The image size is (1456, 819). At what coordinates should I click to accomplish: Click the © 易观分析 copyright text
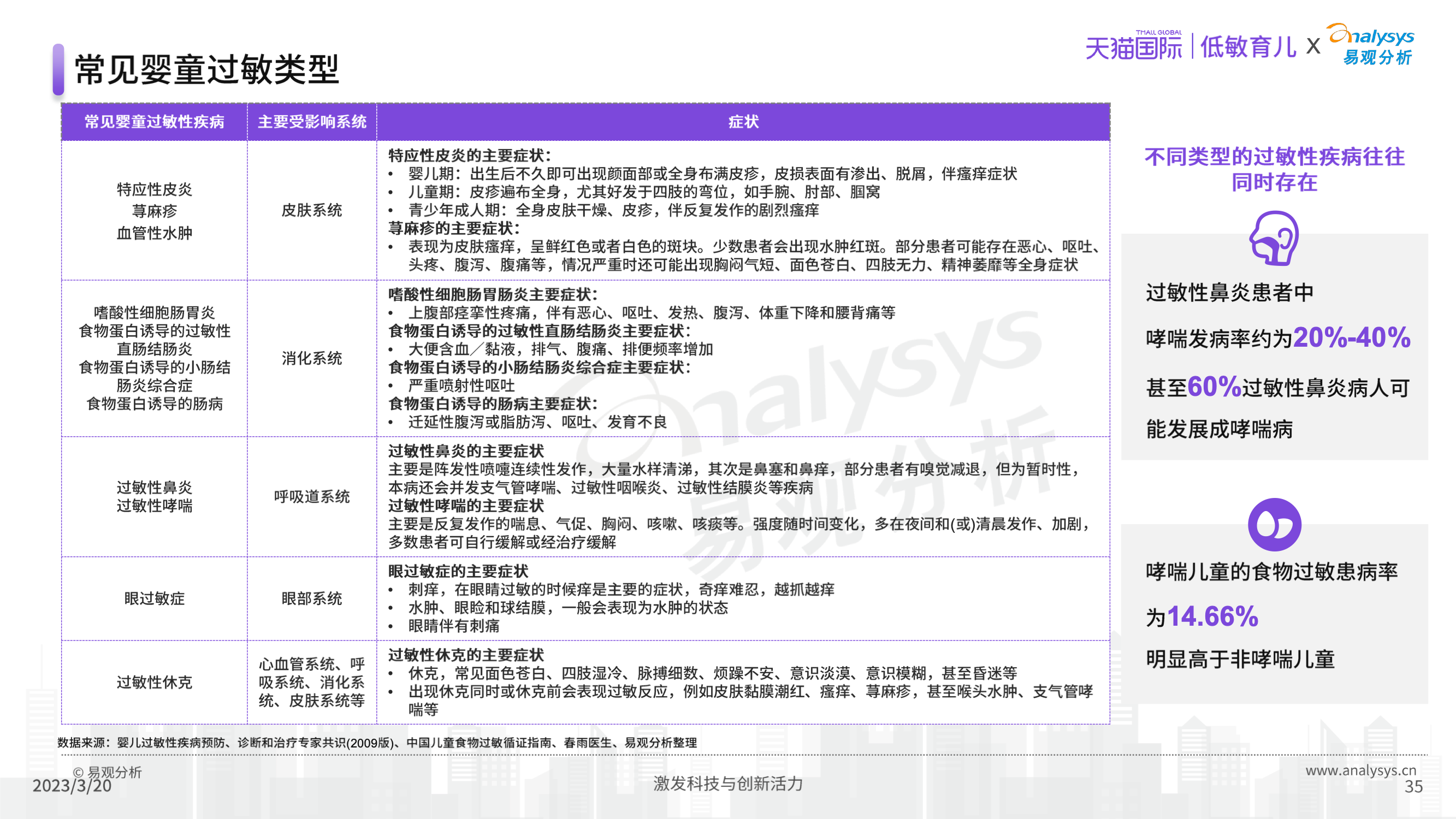tap(108, 772)
